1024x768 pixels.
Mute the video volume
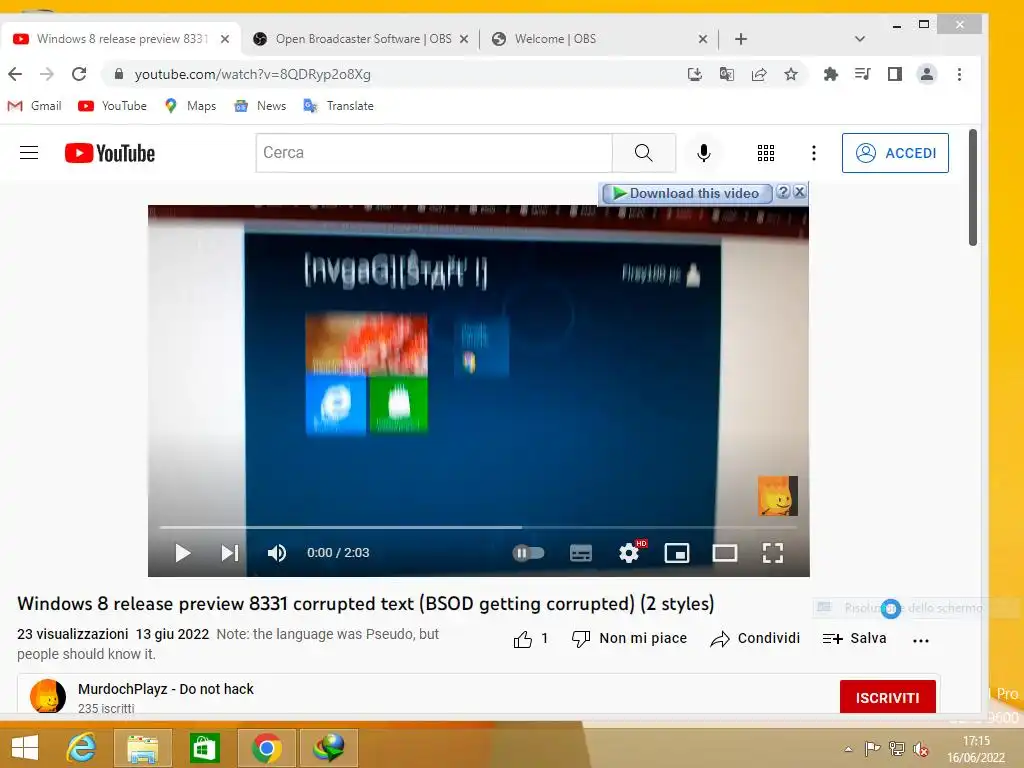(x=277, y=553)
